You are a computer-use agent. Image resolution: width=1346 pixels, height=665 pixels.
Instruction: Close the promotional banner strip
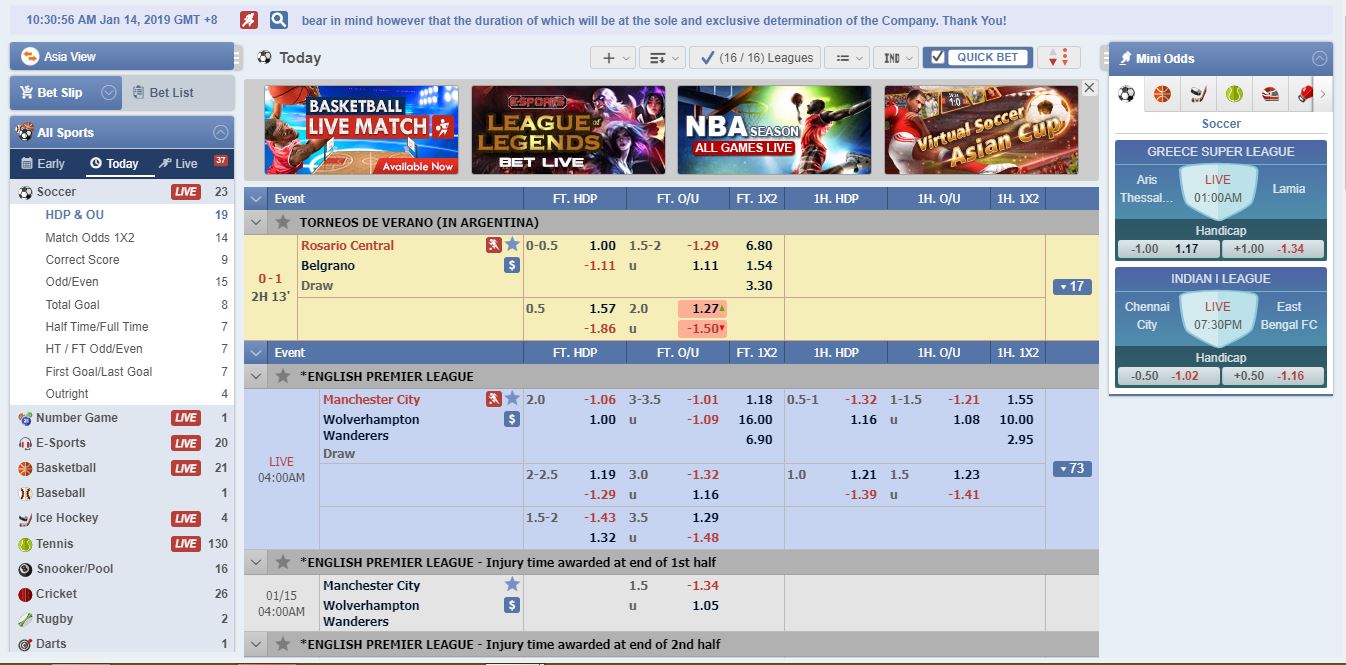tap(1089, 88)
